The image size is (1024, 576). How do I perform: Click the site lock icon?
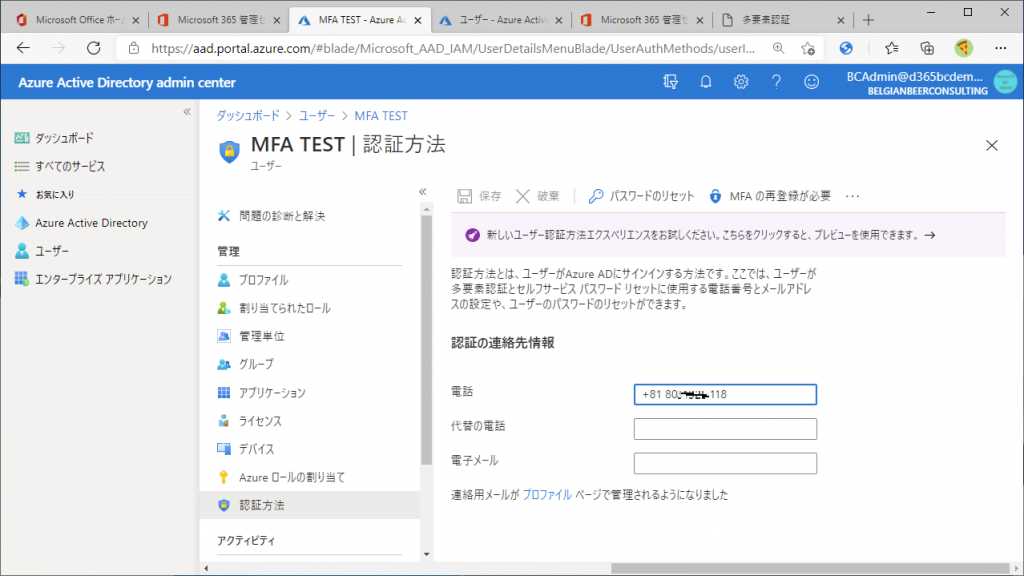point(134,48)
